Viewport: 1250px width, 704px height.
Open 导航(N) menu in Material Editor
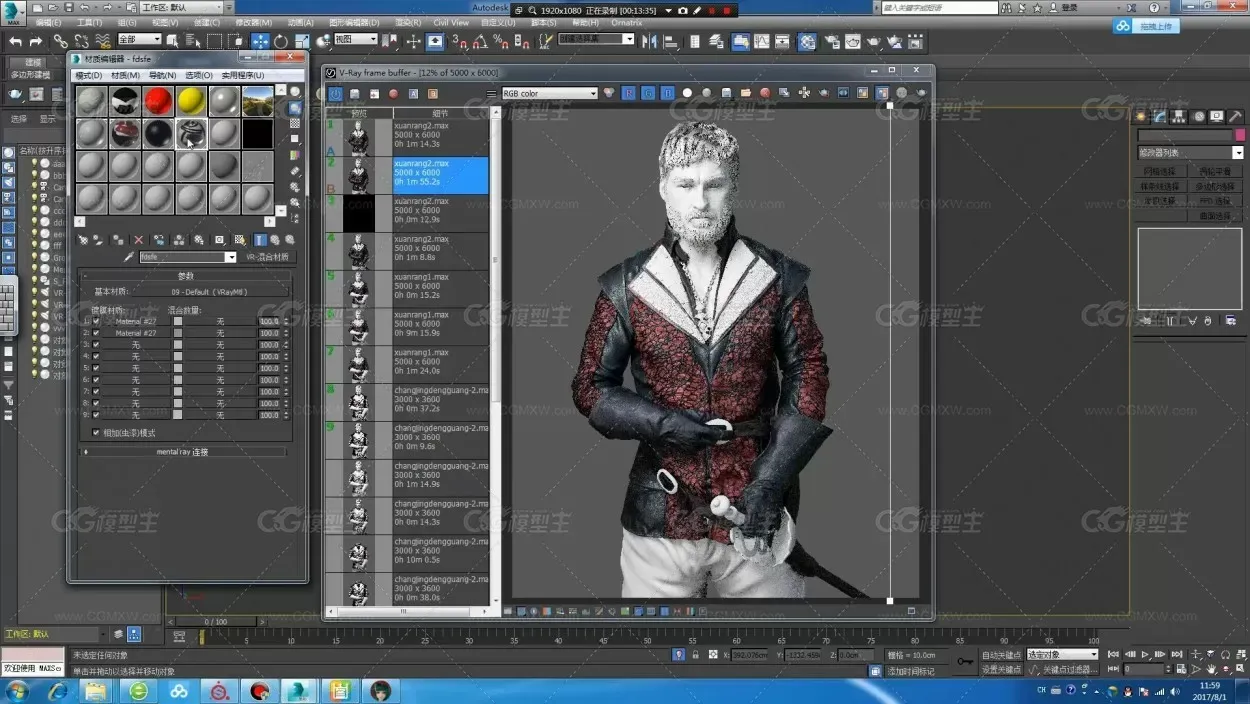tap(162, 75)
